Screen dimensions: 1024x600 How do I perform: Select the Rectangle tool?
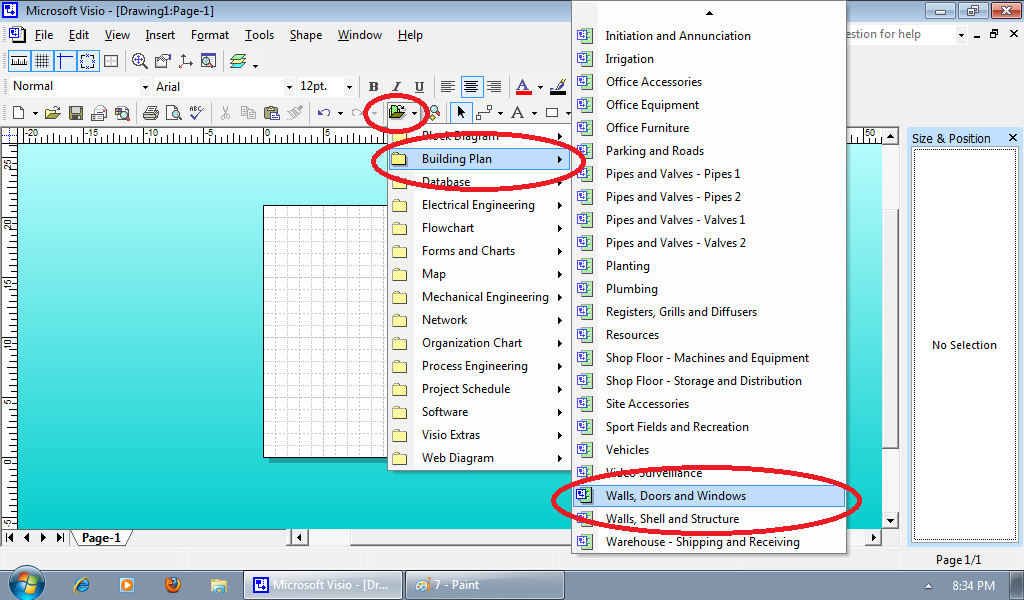(x=552, y=113)
